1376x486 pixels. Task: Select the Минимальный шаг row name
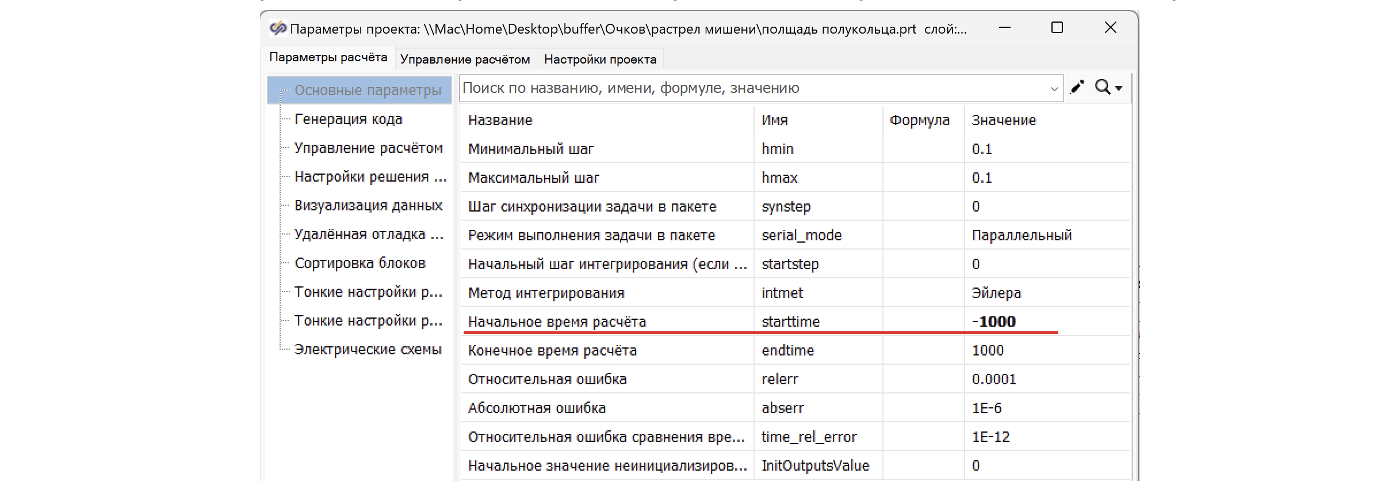tap(531, 149)
